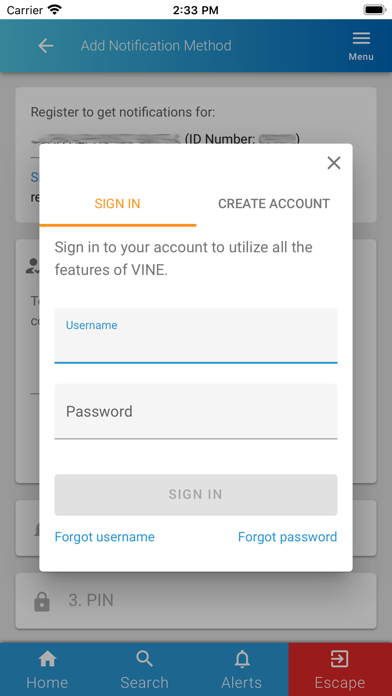Open the Forgot password link
Image resolution: width=392 pixels, height=696 pixels.
pos(288,537)
